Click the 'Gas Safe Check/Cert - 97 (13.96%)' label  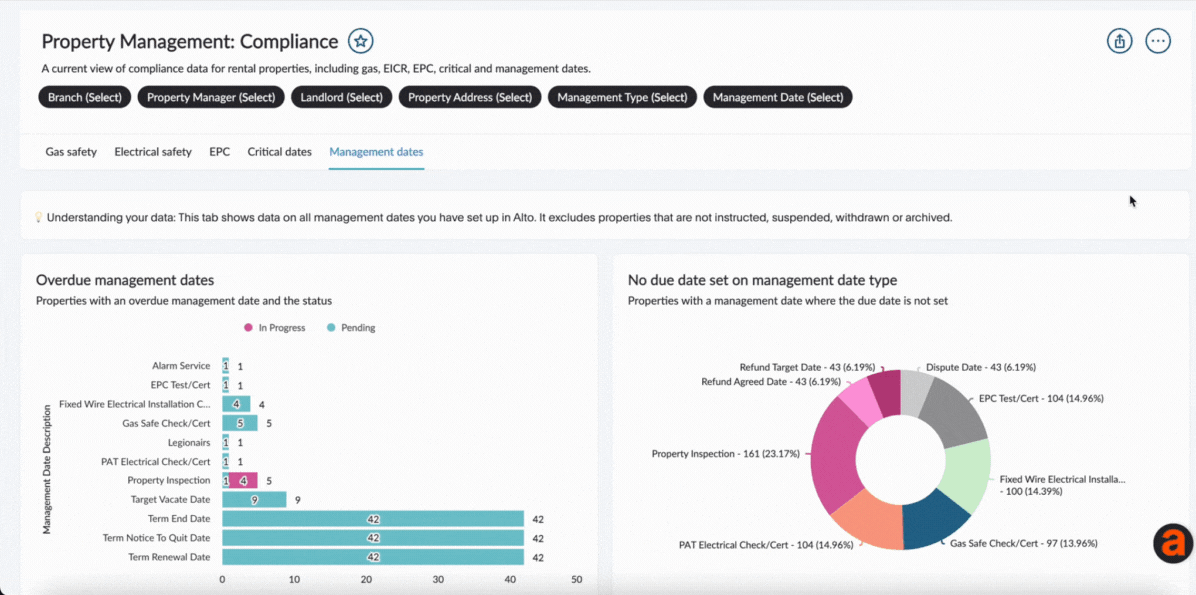tap(1024, 543)
